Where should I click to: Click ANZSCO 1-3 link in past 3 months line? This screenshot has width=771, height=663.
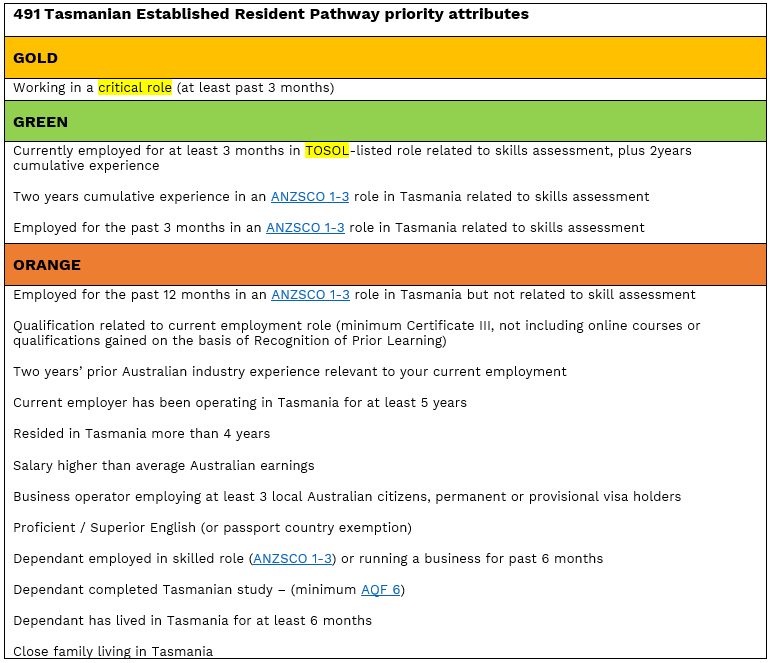click(305, 228)
